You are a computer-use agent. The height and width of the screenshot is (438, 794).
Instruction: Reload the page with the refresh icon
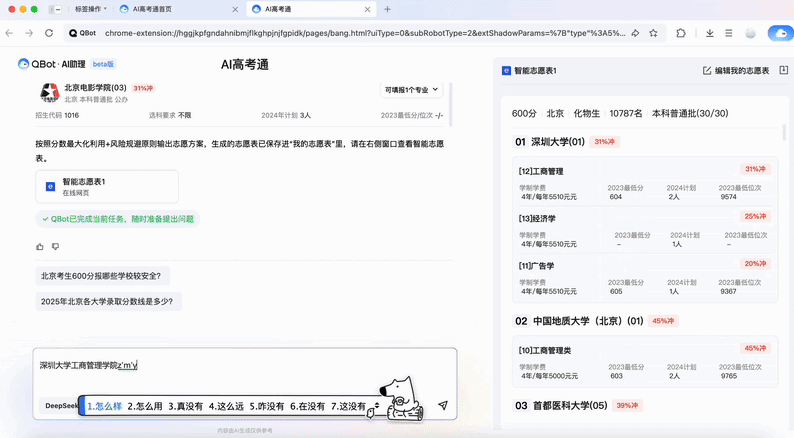pyautogui.click(x=49, y=33)
